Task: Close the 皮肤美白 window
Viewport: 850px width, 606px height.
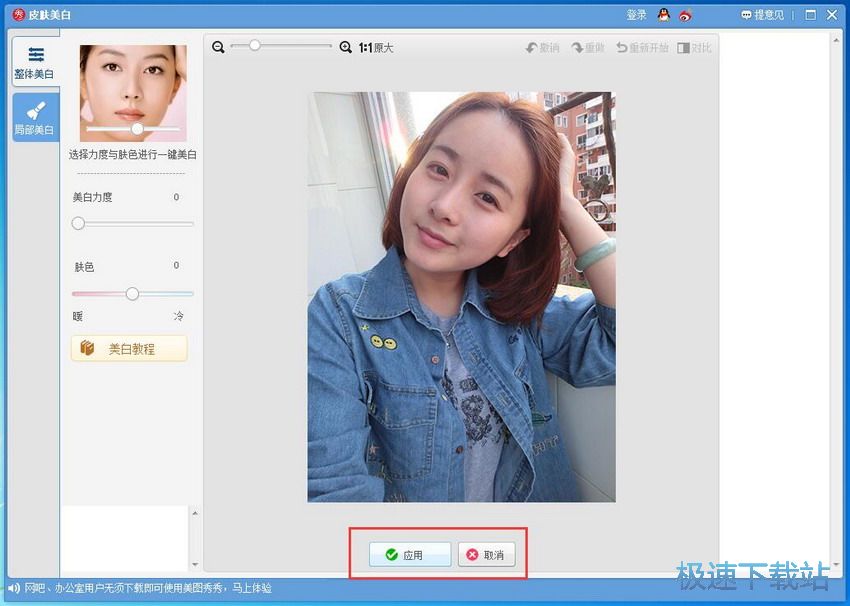Action: click(x=832, y=15)
